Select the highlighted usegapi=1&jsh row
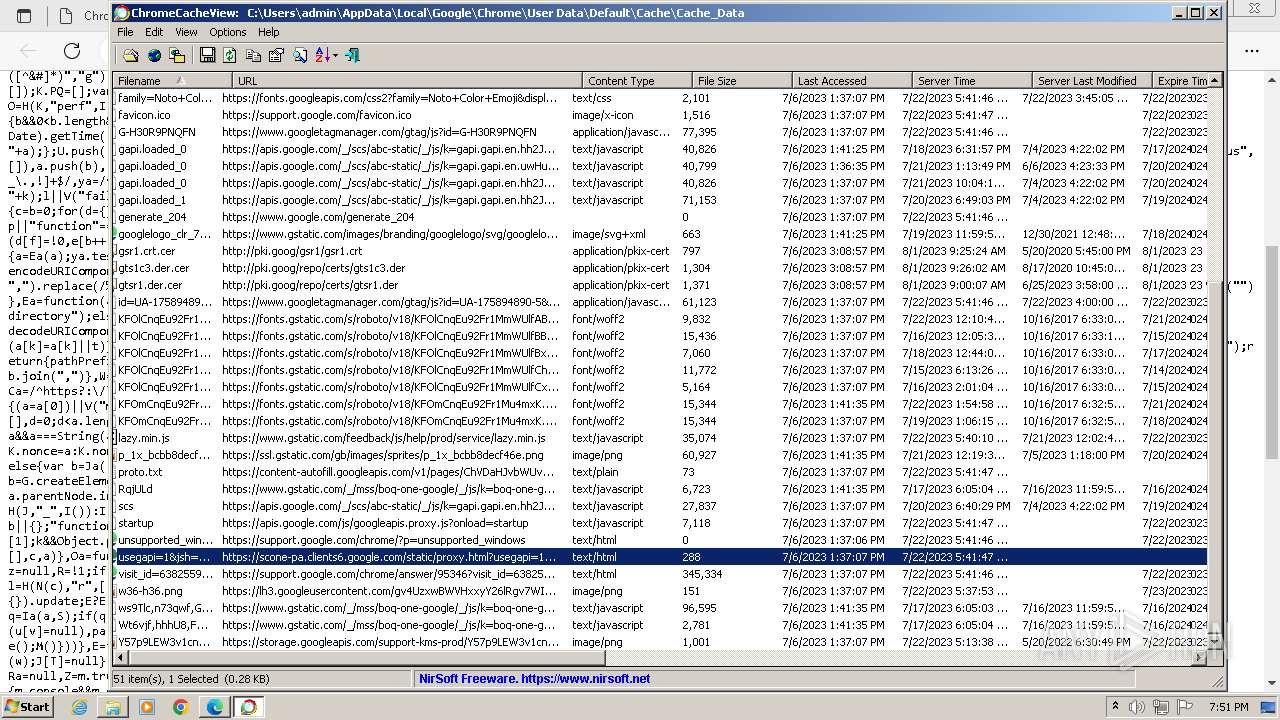This screenshot has height=720, width=1280. [660, 557]
